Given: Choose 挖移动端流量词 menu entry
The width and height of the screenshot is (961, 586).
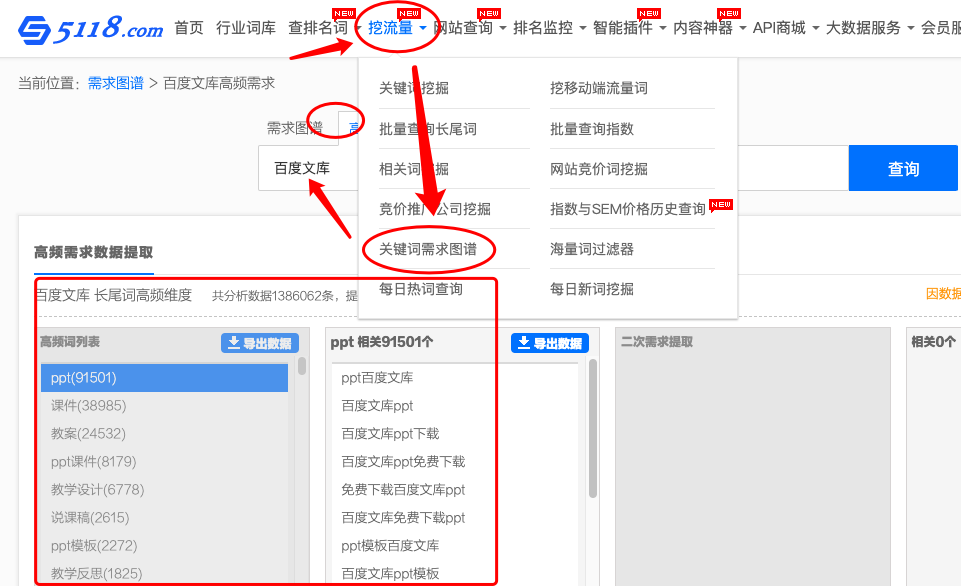Looking at the screenshot, I should click(599, 88).
